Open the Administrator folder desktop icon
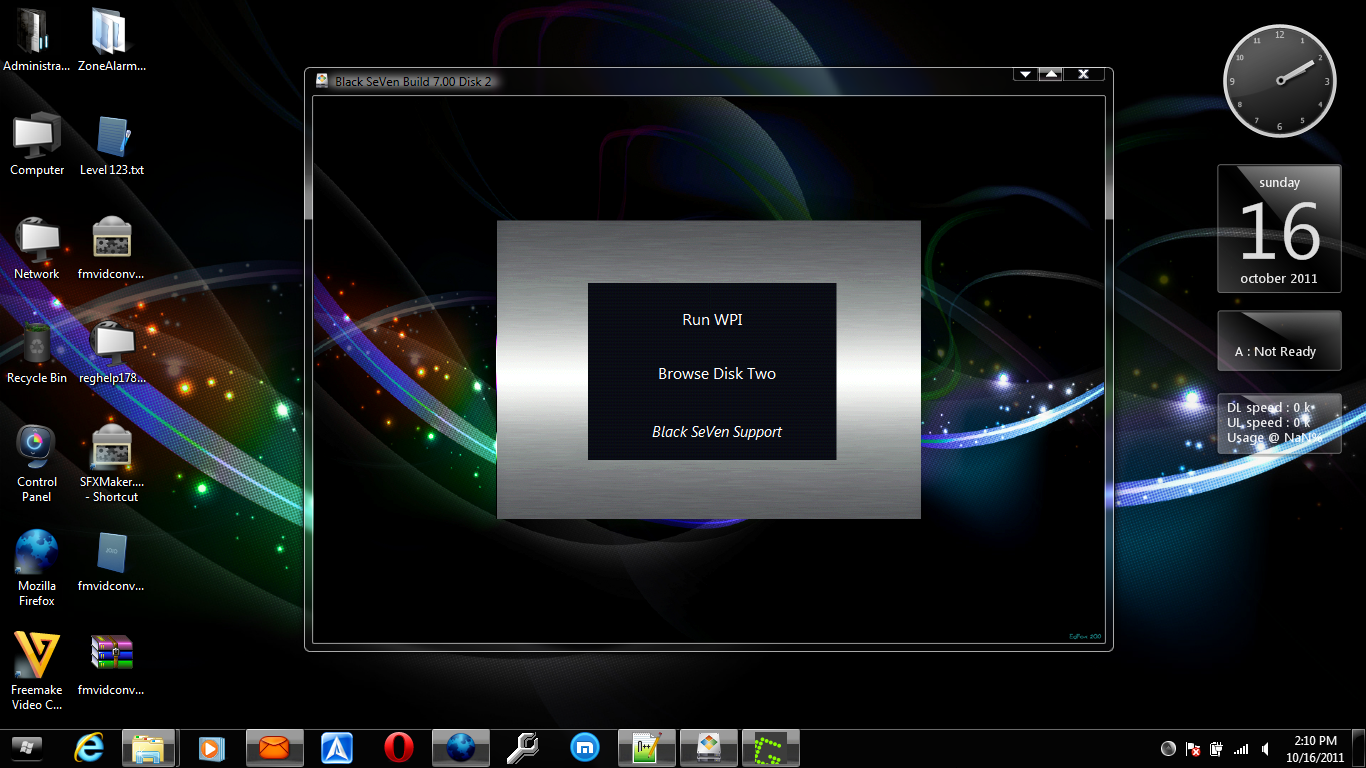 [37, 41]
